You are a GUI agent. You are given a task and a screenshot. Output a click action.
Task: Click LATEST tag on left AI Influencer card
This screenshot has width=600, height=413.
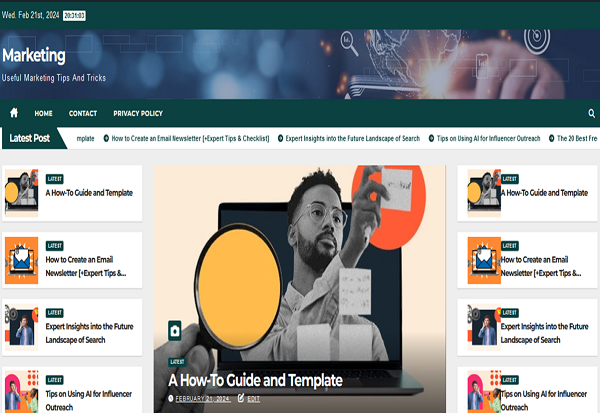click(x=54, y=380)
